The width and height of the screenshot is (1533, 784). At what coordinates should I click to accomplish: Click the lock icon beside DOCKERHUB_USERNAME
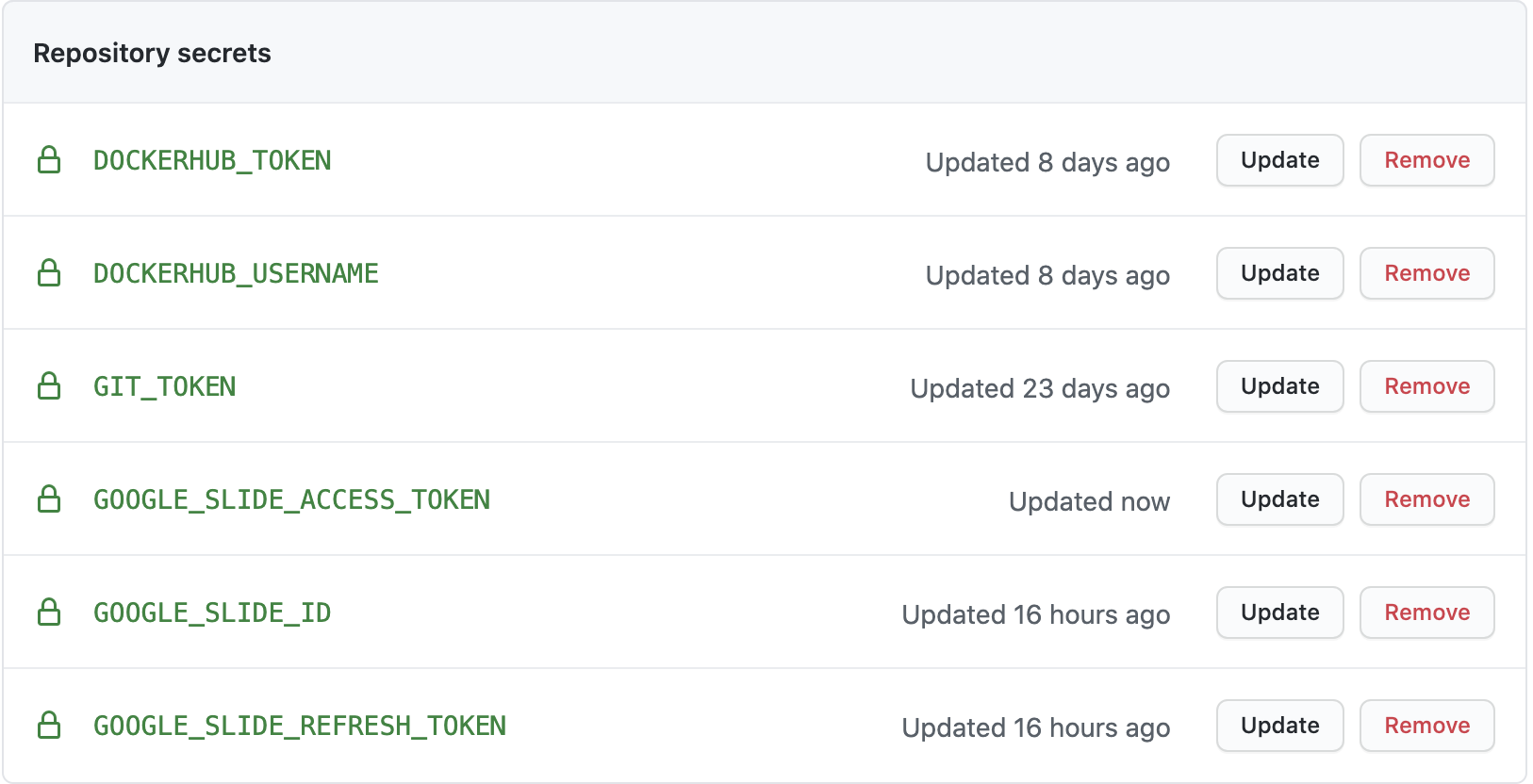[49, 273]
